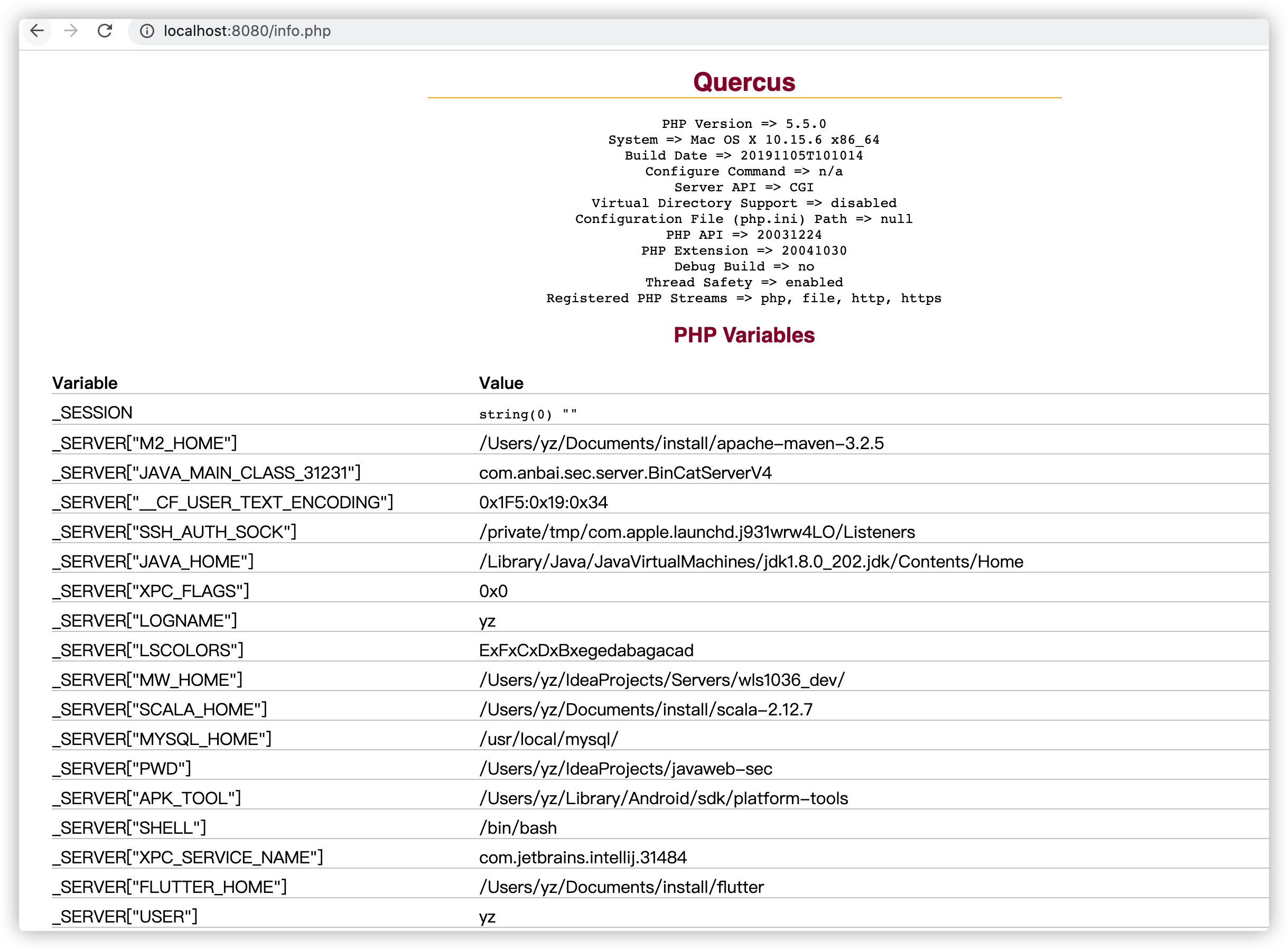Click the FLUTTER_HOME variable name

point(170,887)
